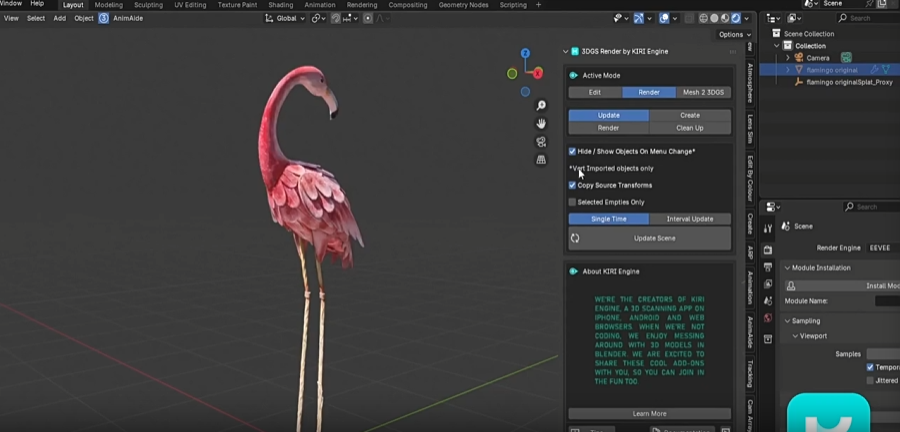
Task: Open the Render properties tab icon
Action: 768,249
